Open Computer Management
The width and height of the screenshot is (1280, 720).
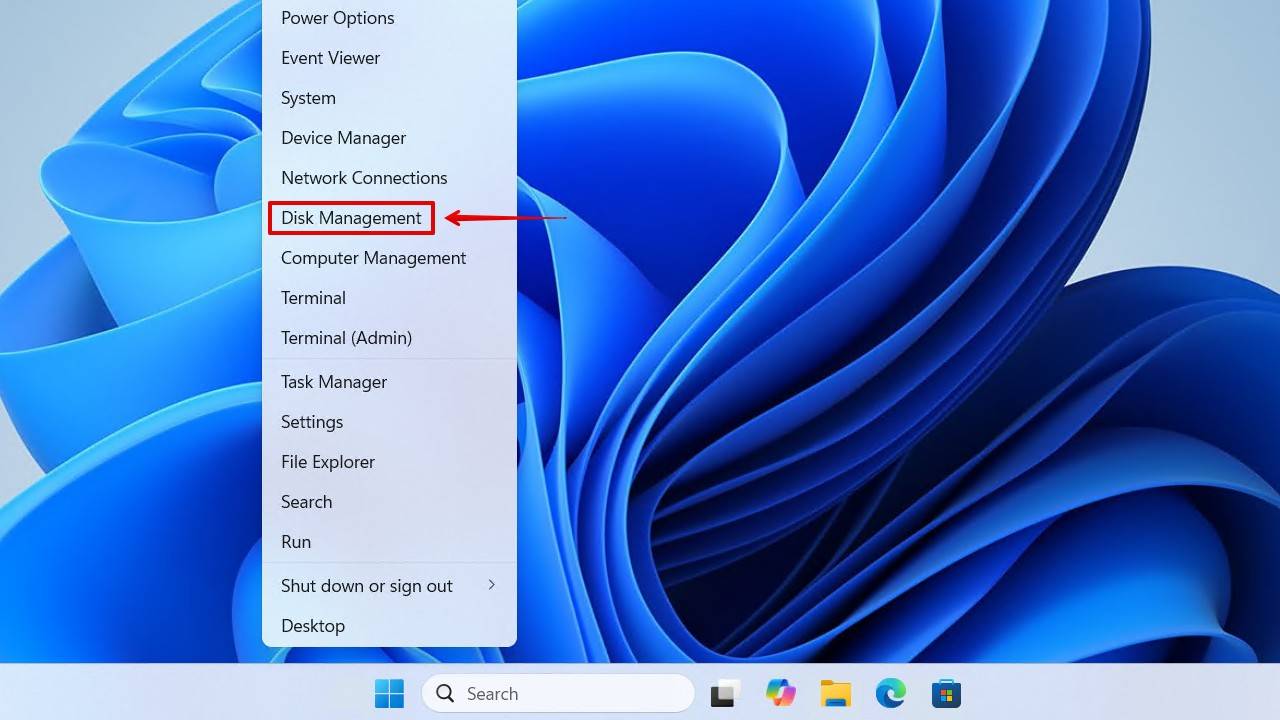pos(373,258)
